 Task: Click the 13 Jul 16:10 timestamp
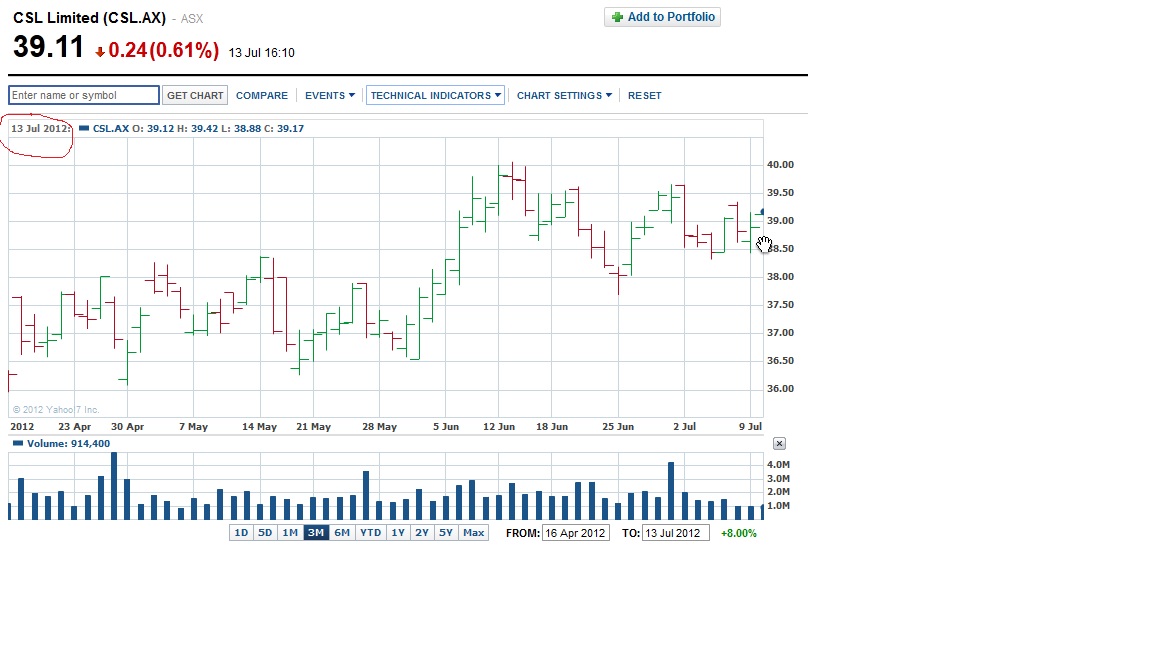[x=262, y=53]
